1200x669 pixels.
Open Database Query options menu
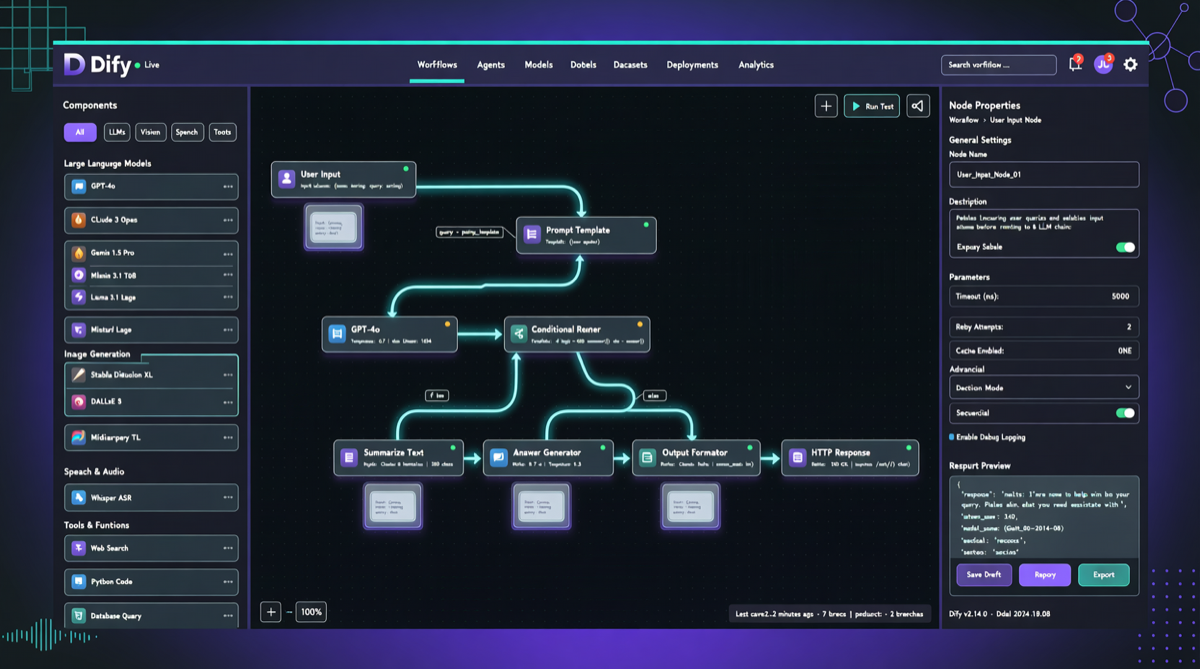pos(228,617)
